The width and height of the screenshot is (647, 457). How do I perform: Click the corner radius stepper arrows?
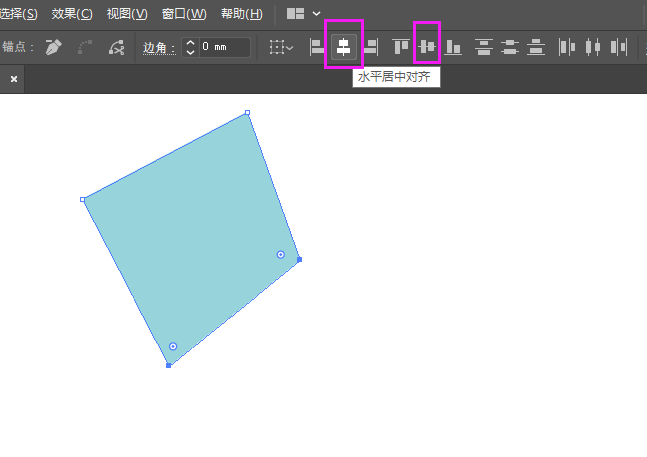coord(190,47)
